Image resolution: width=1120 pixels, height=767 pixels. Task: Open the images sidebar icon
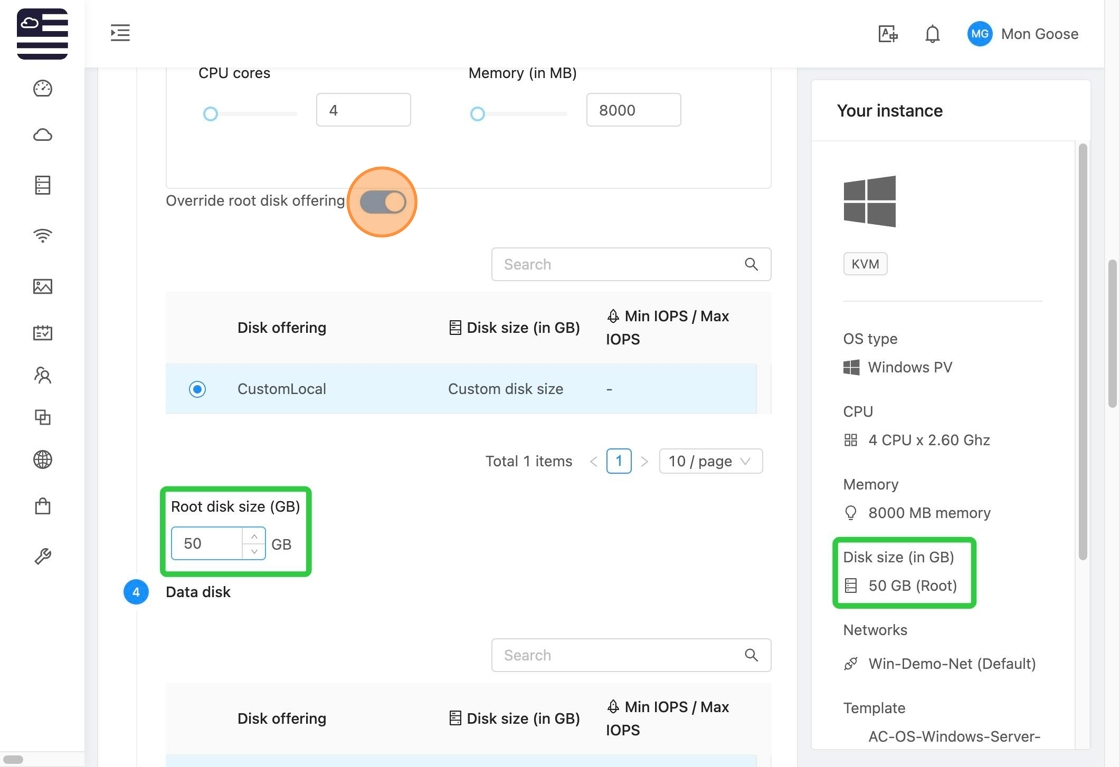click(x=42, y=287)
